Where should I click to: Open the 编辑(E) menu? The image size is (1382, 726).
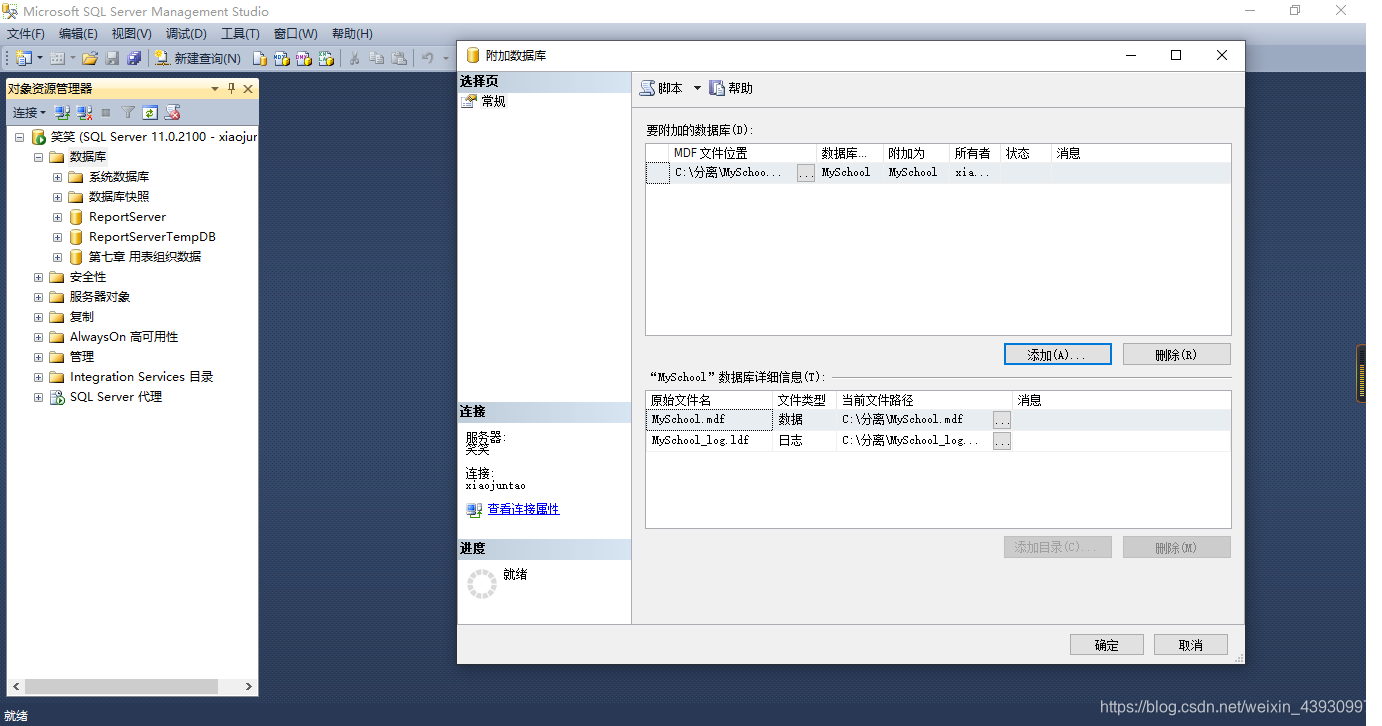[78, 34]
